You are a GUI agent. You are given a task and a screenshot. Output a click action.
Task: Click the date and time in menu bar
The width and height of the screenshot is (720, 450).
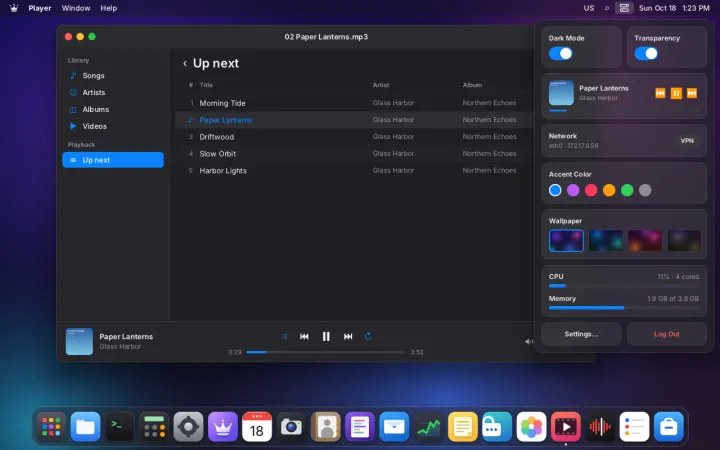[674, 8]
